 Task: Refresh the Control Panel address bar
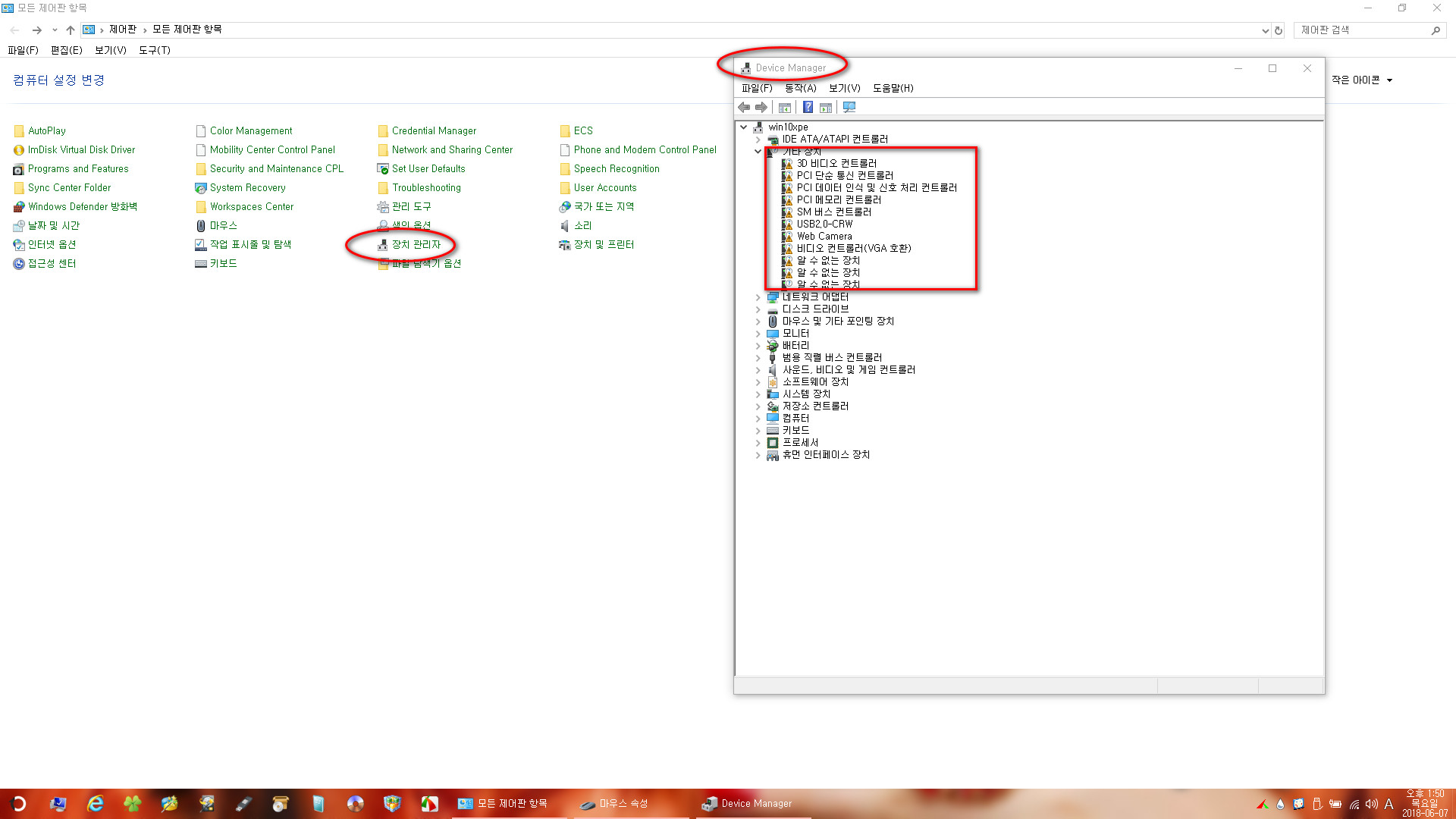(x=1279, y=30)
